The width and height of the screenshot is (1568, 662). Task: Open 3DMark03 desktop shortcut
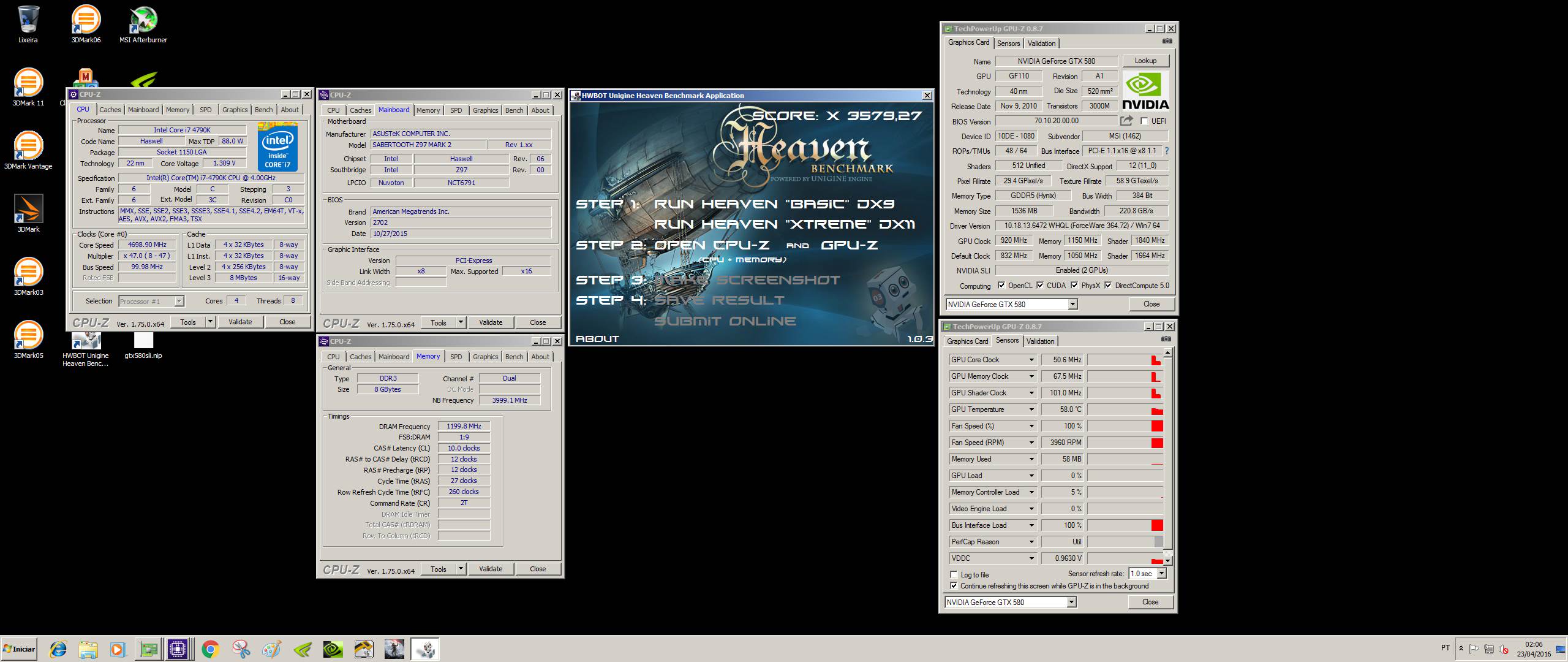point(28,276)
